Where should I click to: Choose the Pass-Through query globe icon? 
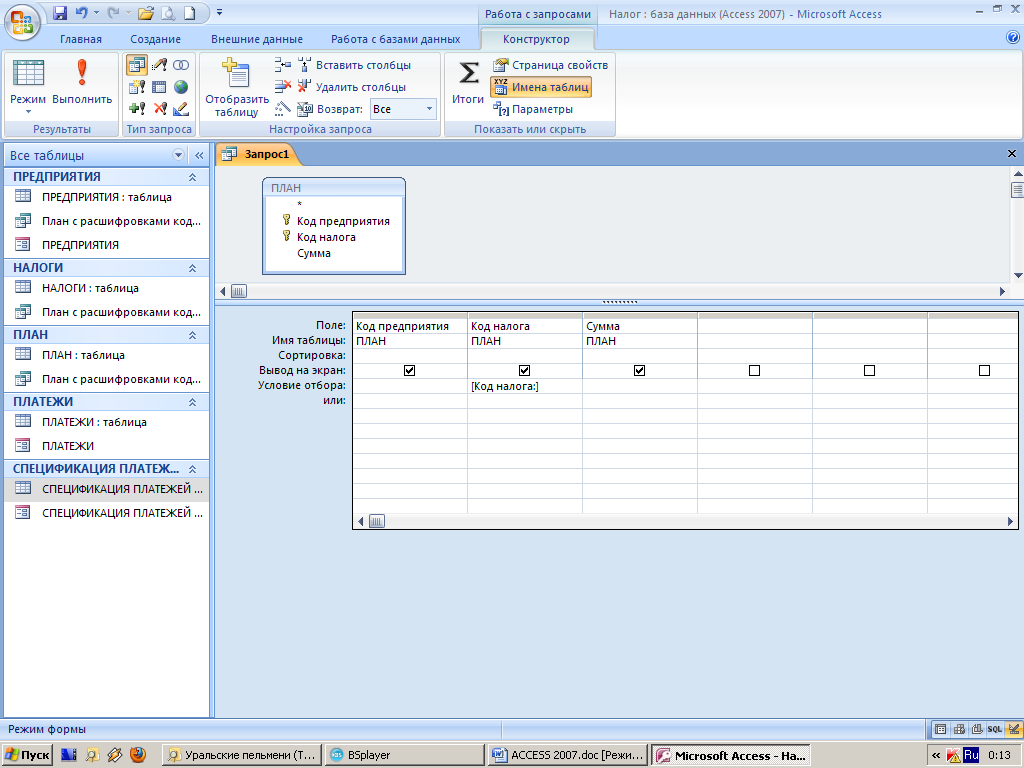(x=181, y=87)
